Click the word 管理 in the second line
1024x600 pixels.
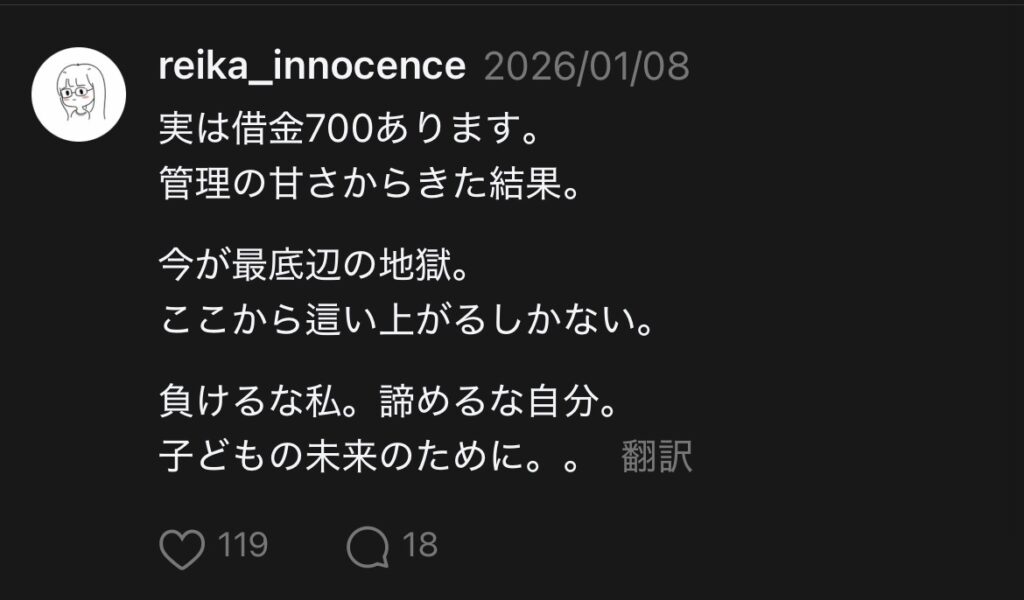[190, 186]
